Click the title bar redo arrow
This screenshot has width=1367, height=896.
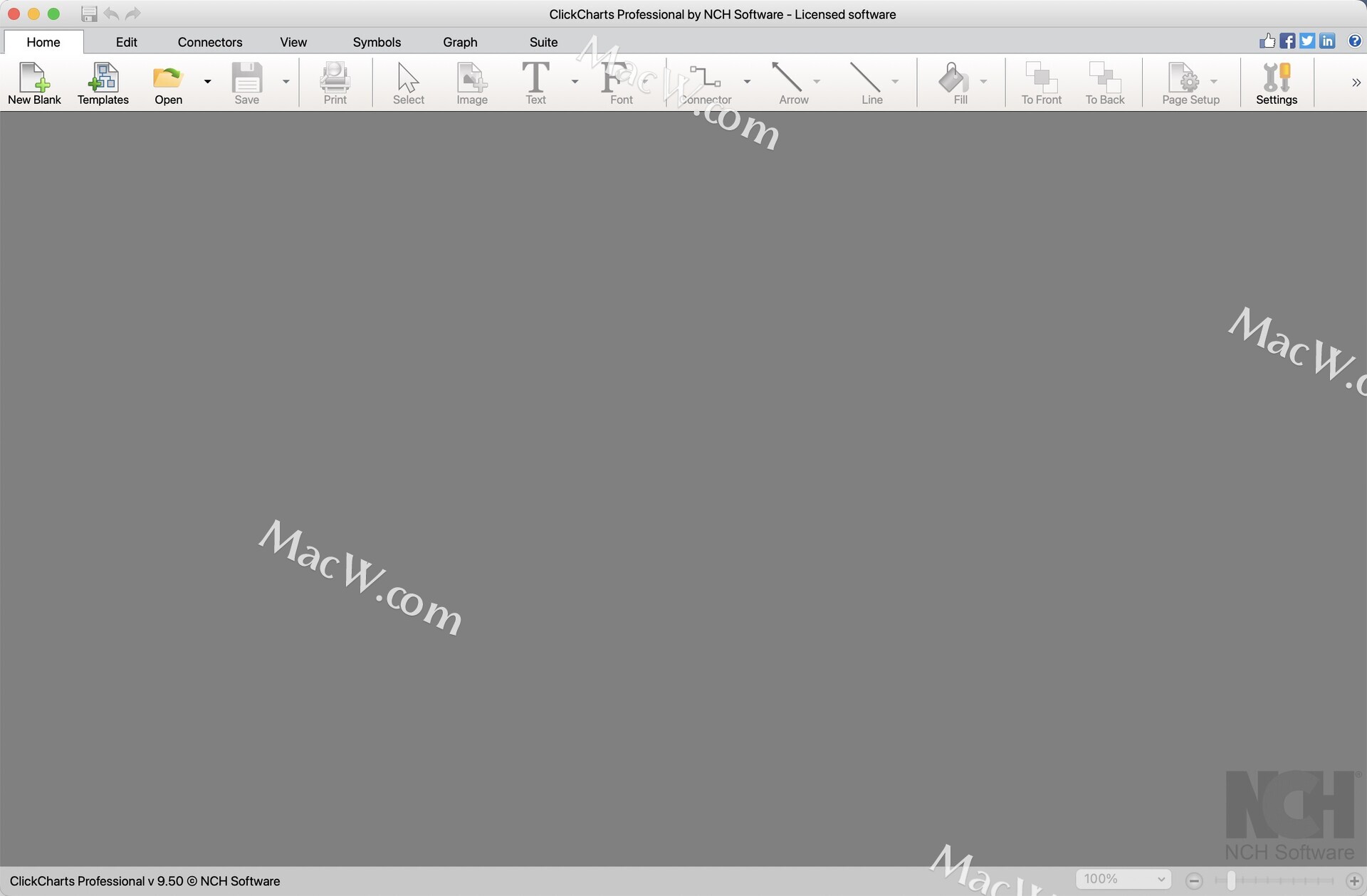tap(133, 14)
